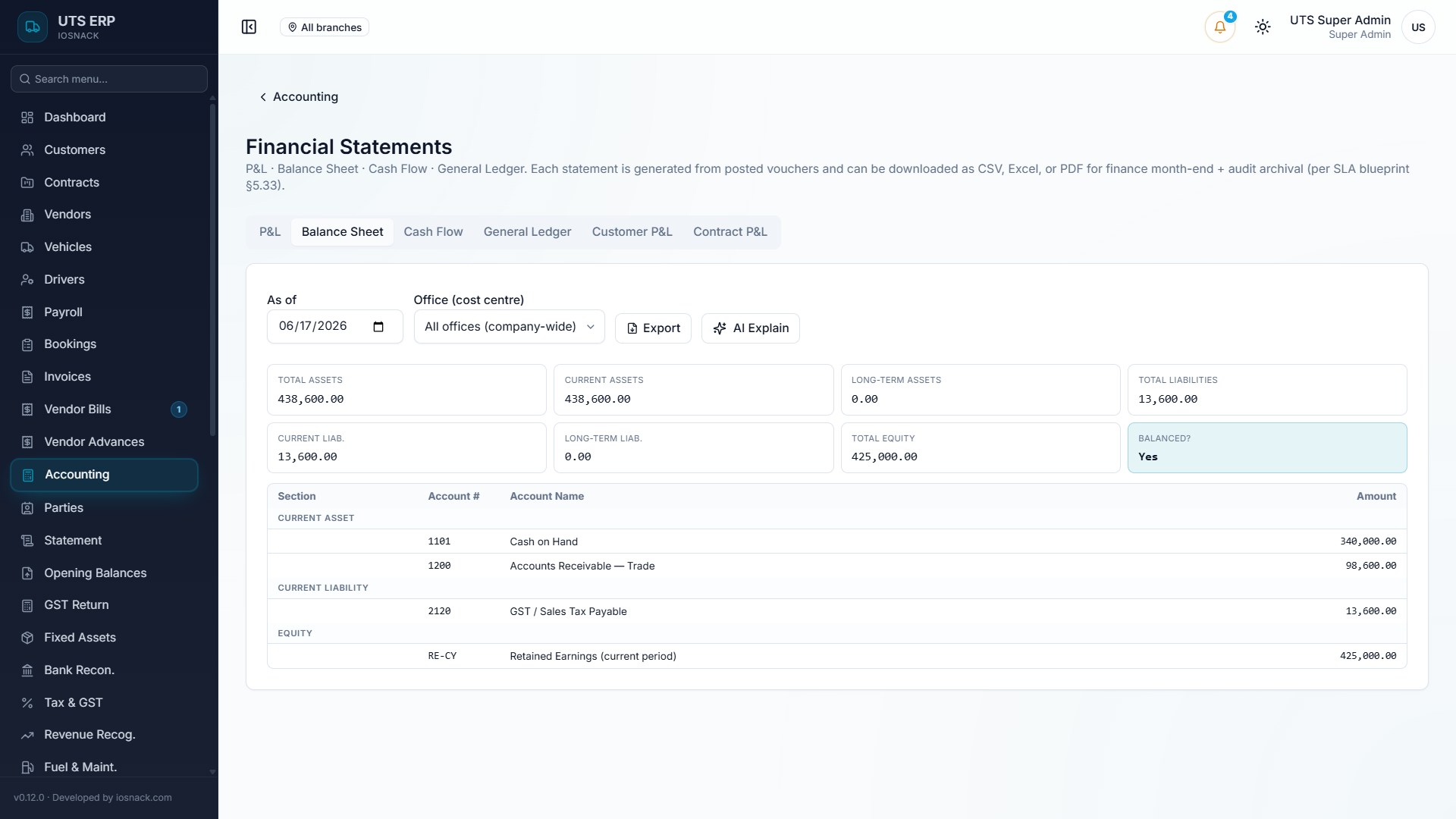
Task: Click the Accounts Receivable — Trade row
Action: [x=837, y=566]
